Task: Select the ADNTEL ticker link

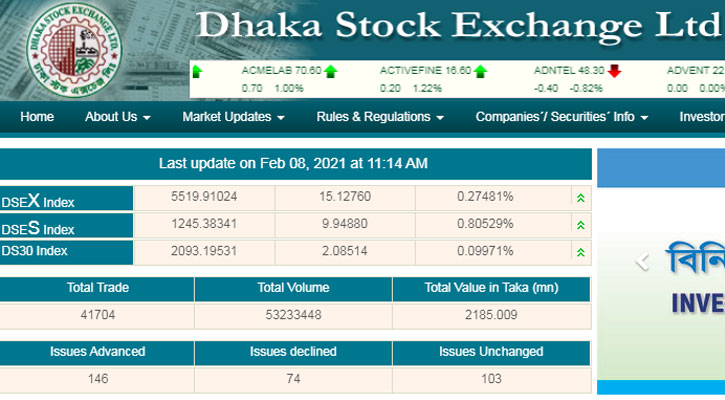Action: click(569, 71)
